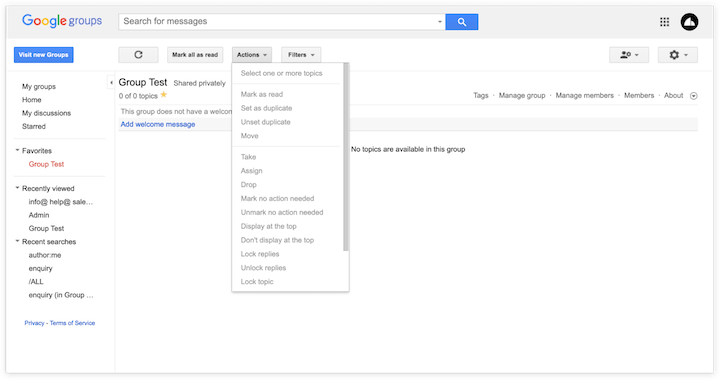Select Lock topic menu item

(x=257, y=281)
